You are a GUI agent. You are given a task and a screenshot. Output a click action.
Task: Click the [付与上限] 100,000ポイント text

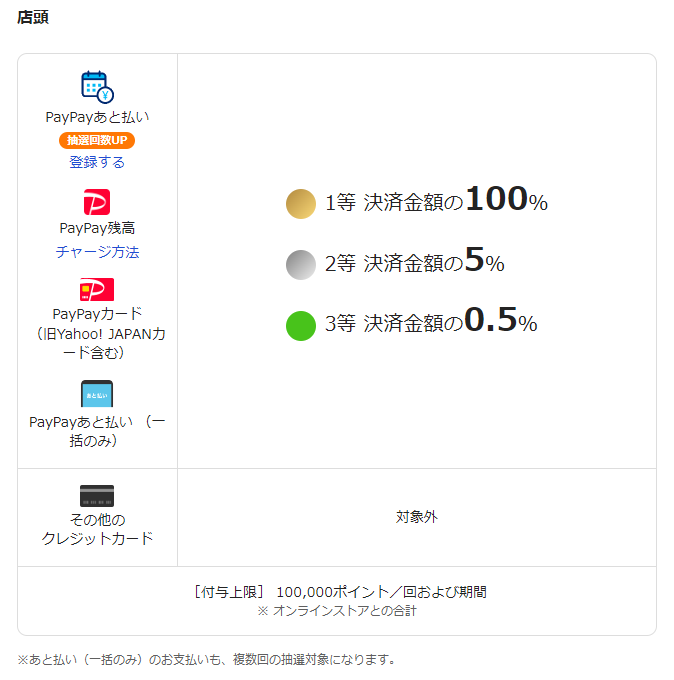(x=340, y=592)
